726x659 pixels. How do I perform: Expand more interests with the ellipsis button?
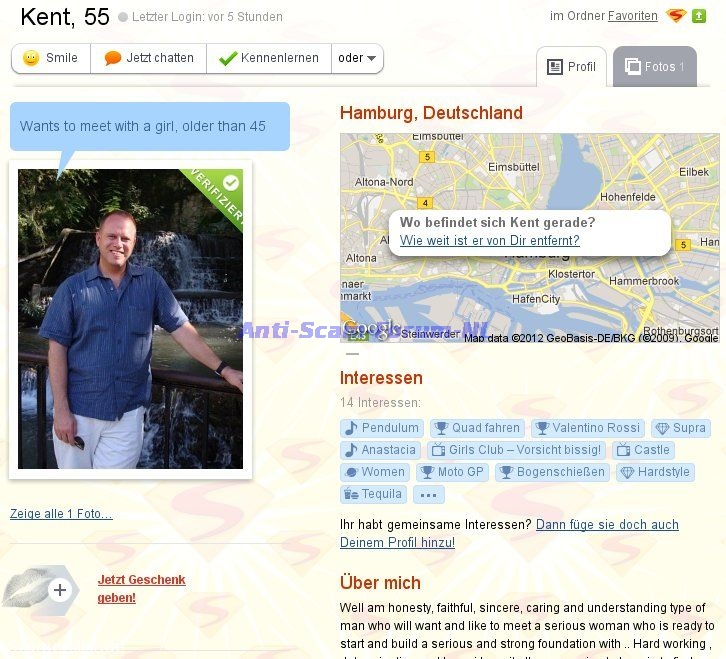tap(428, 495)
